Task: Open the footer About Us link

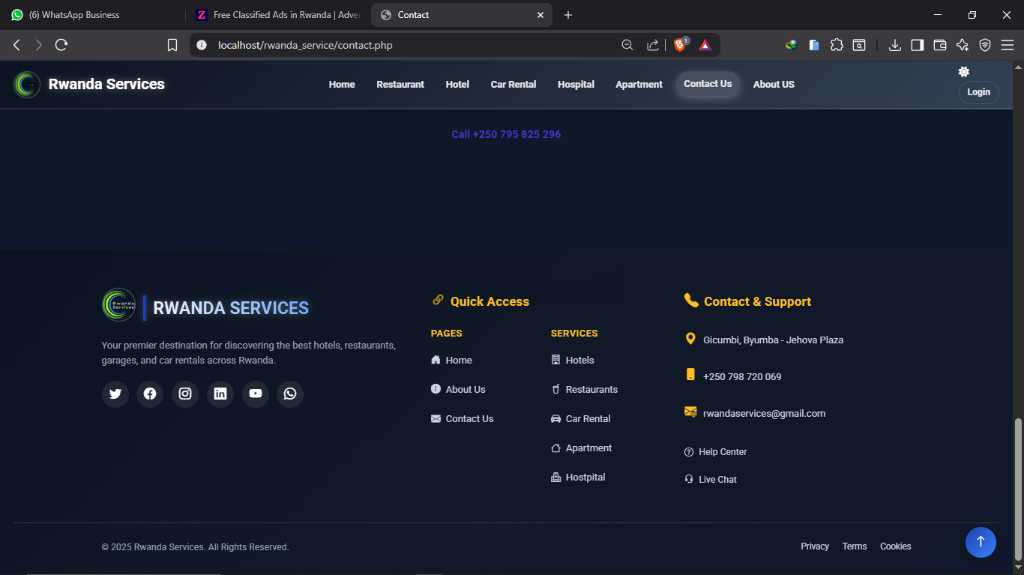Action: click(x=458, y=389)
